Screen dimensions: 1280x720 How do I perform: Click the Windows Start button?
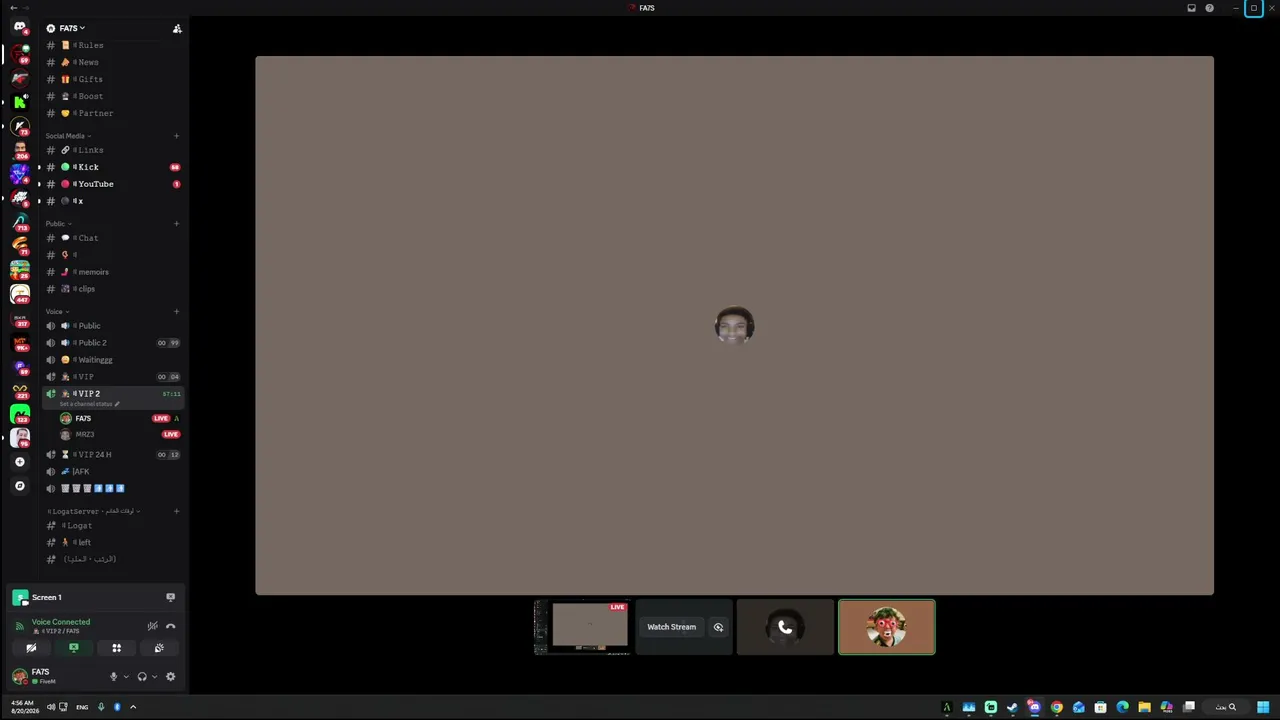pyautogui.click(x=1263, y=707)
